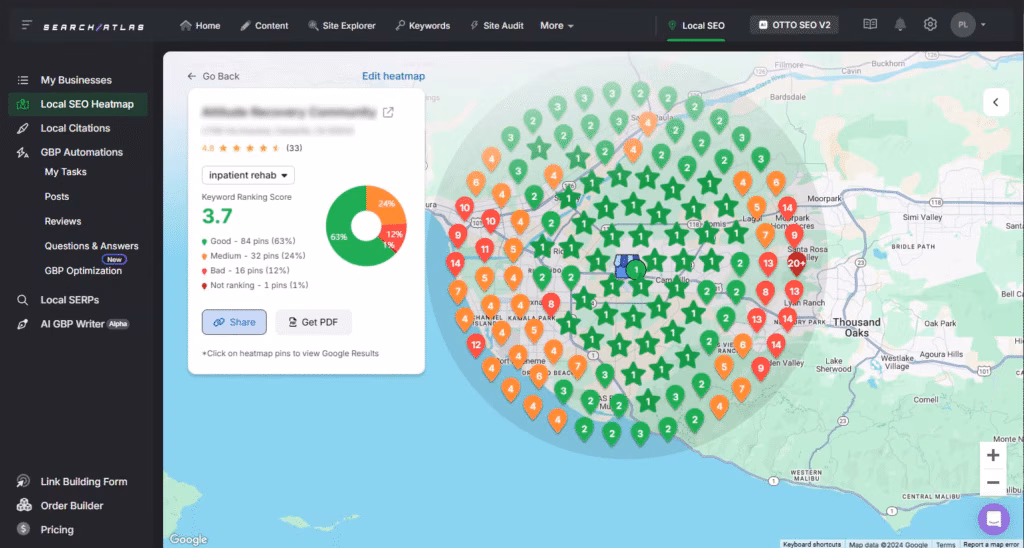This screenshot has height=548, width=1024.
Task: Open settings via the gear icon
Action: point(930,25)
